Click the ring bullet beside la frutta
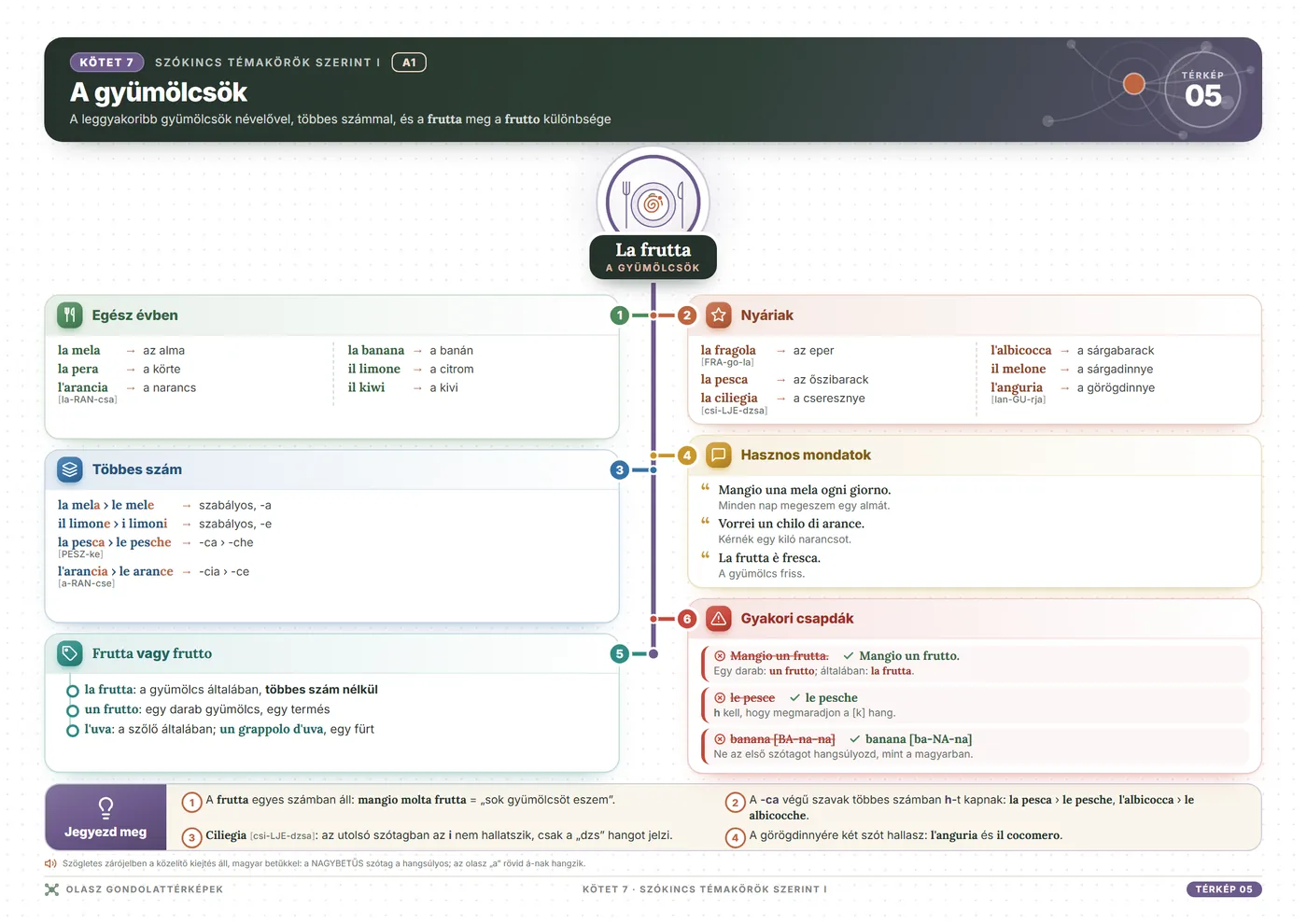This screenshot has height=924, width=1307. 72,691
